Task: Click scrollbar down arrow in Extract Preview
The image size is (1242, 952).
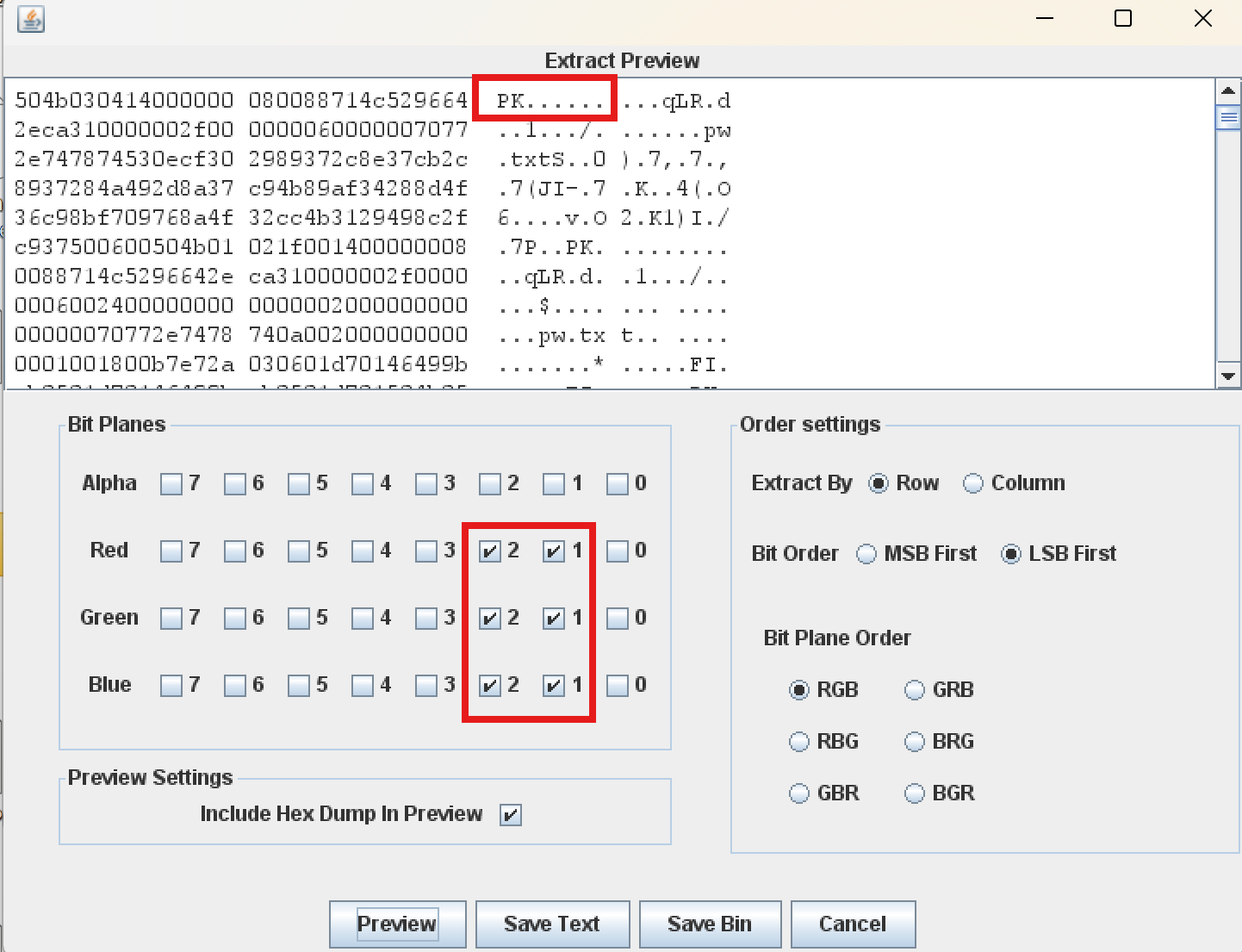Action: tap(1228, 376)
